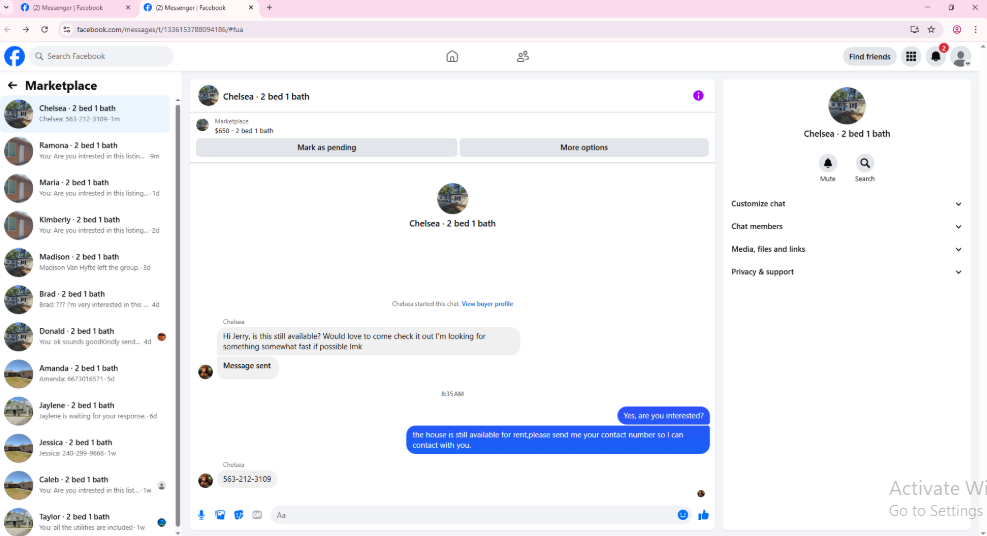Open Chrome profile icon in toolbar
987x536 pixels.
pyautogui.click(x=957, y=29)
